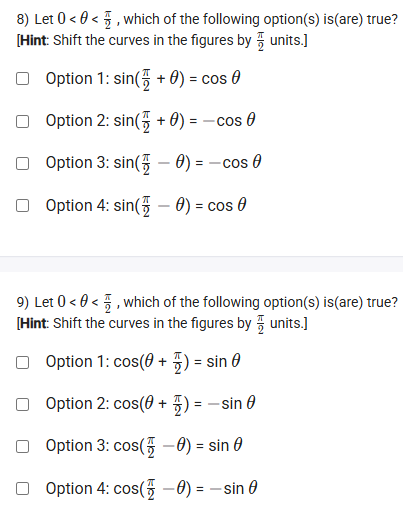Viewport: 403px width, 514px height.
Task: Click label text cos(π/2 − θ) = −sin θ
Action: 186,489
